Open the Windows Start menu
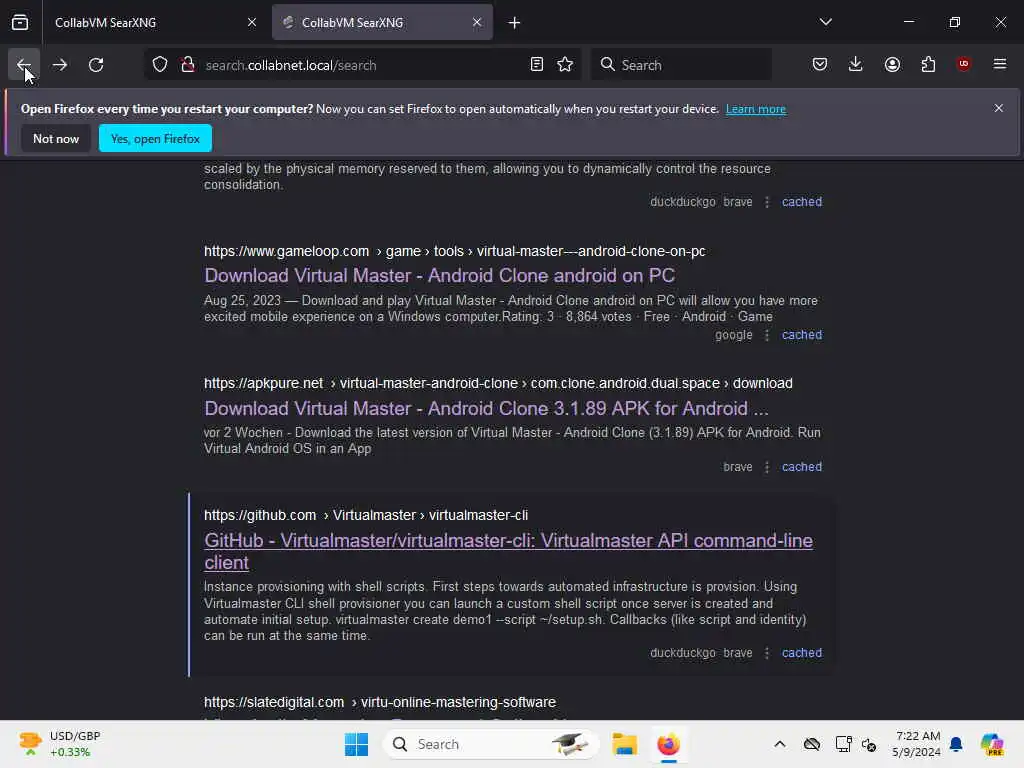The height and width of the screenshot is (768, 1024). (357, 744)
